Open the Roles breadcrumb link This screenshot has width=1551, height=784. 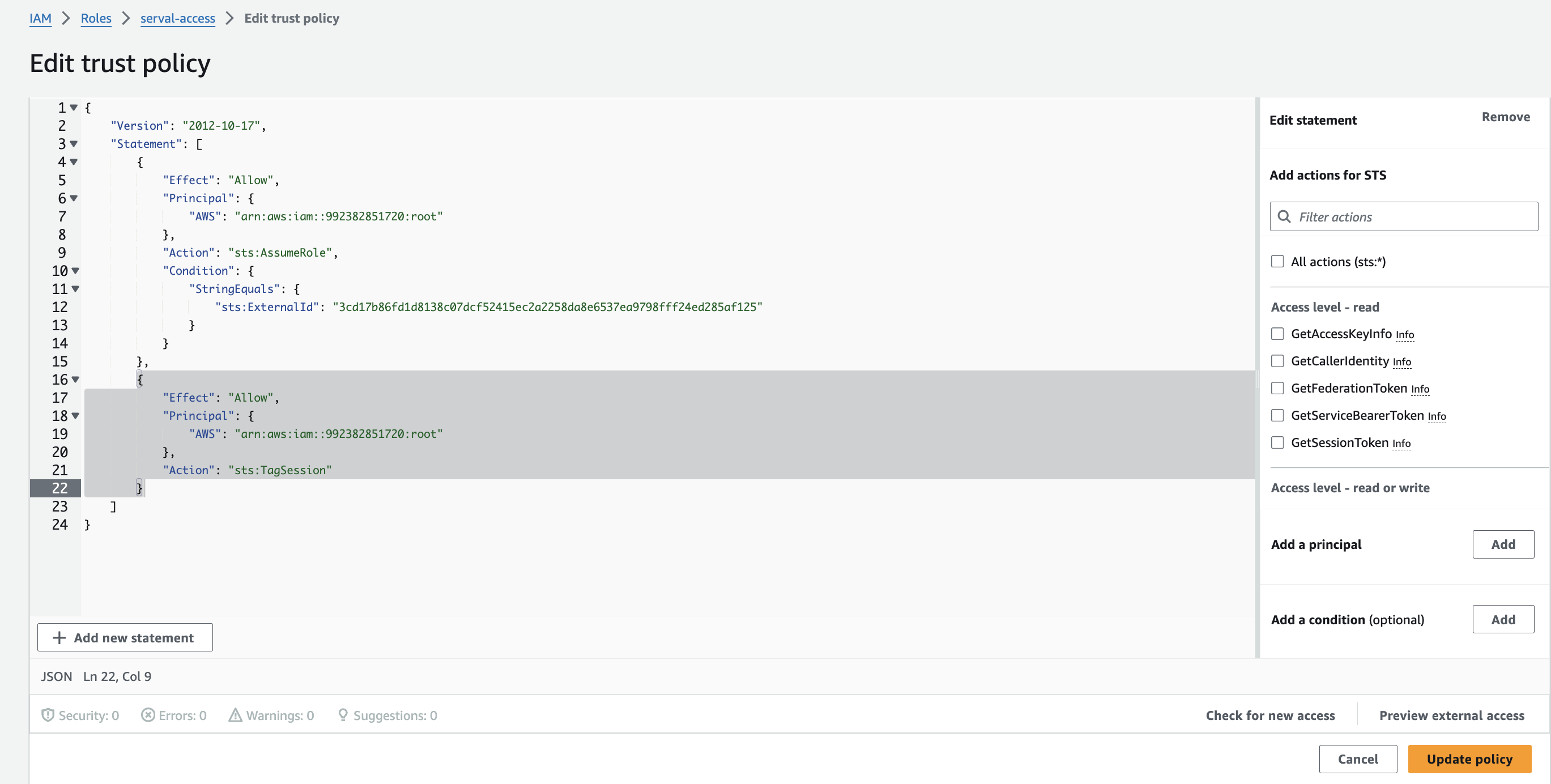click(x=96, y=18)
